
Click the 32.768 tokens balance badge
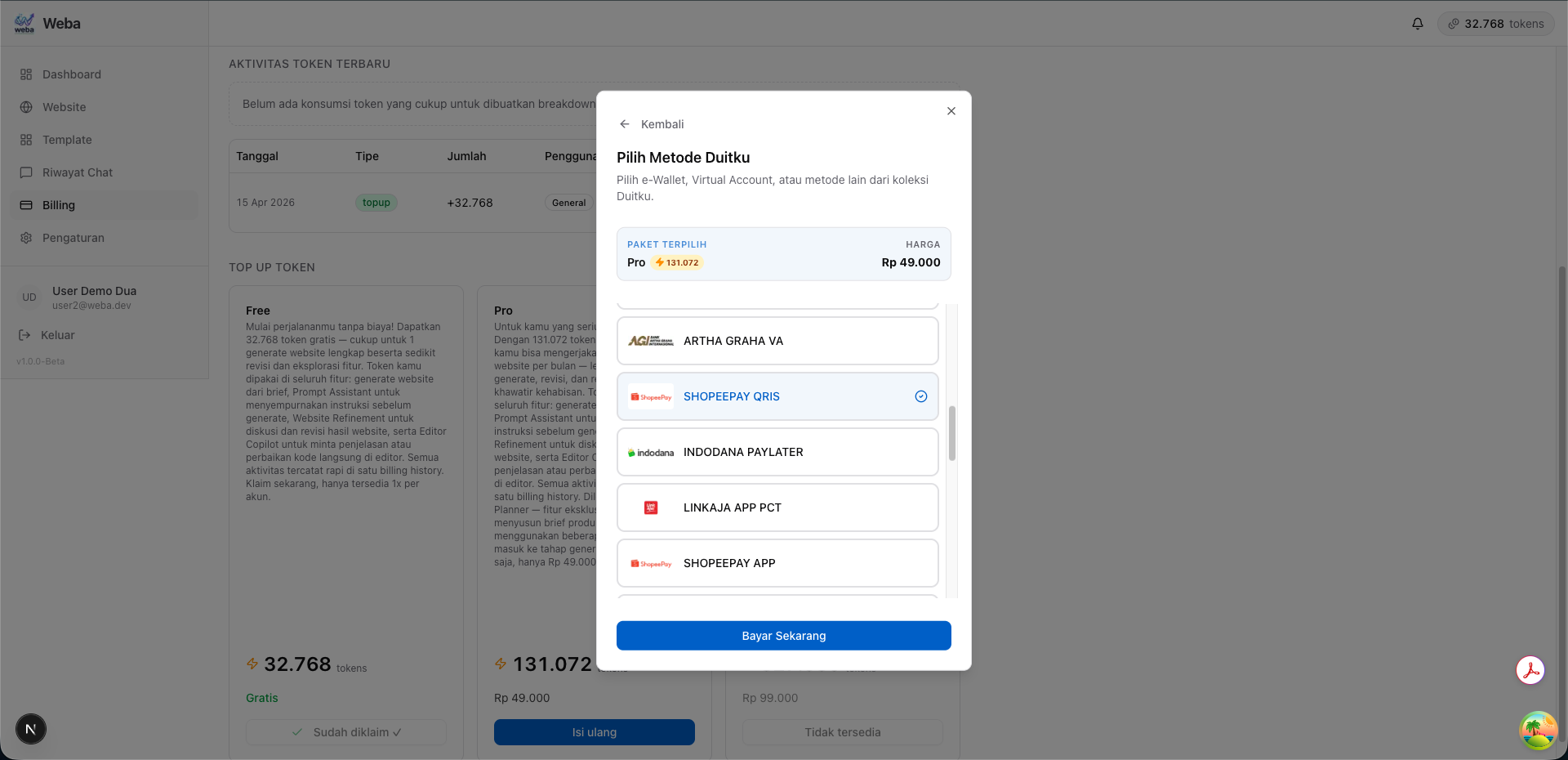pos(1496,24)
